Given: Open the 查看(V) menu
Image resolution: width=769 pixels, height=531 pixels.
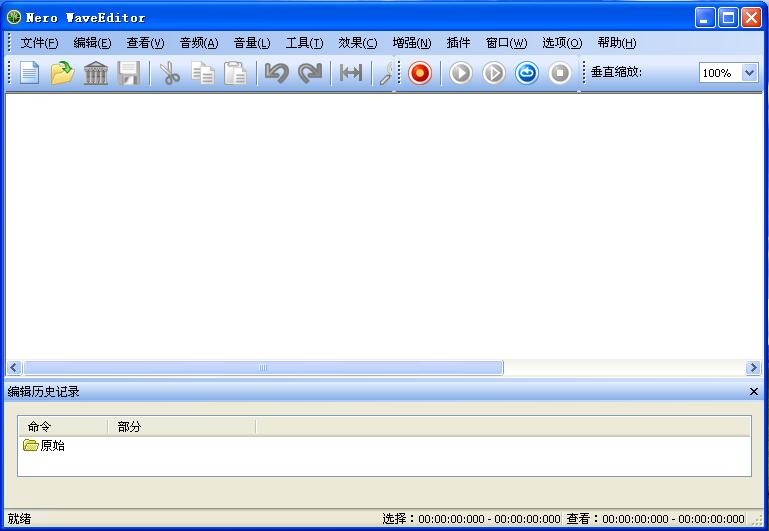Looking at the screenshot, I should [x=145, y=43].
